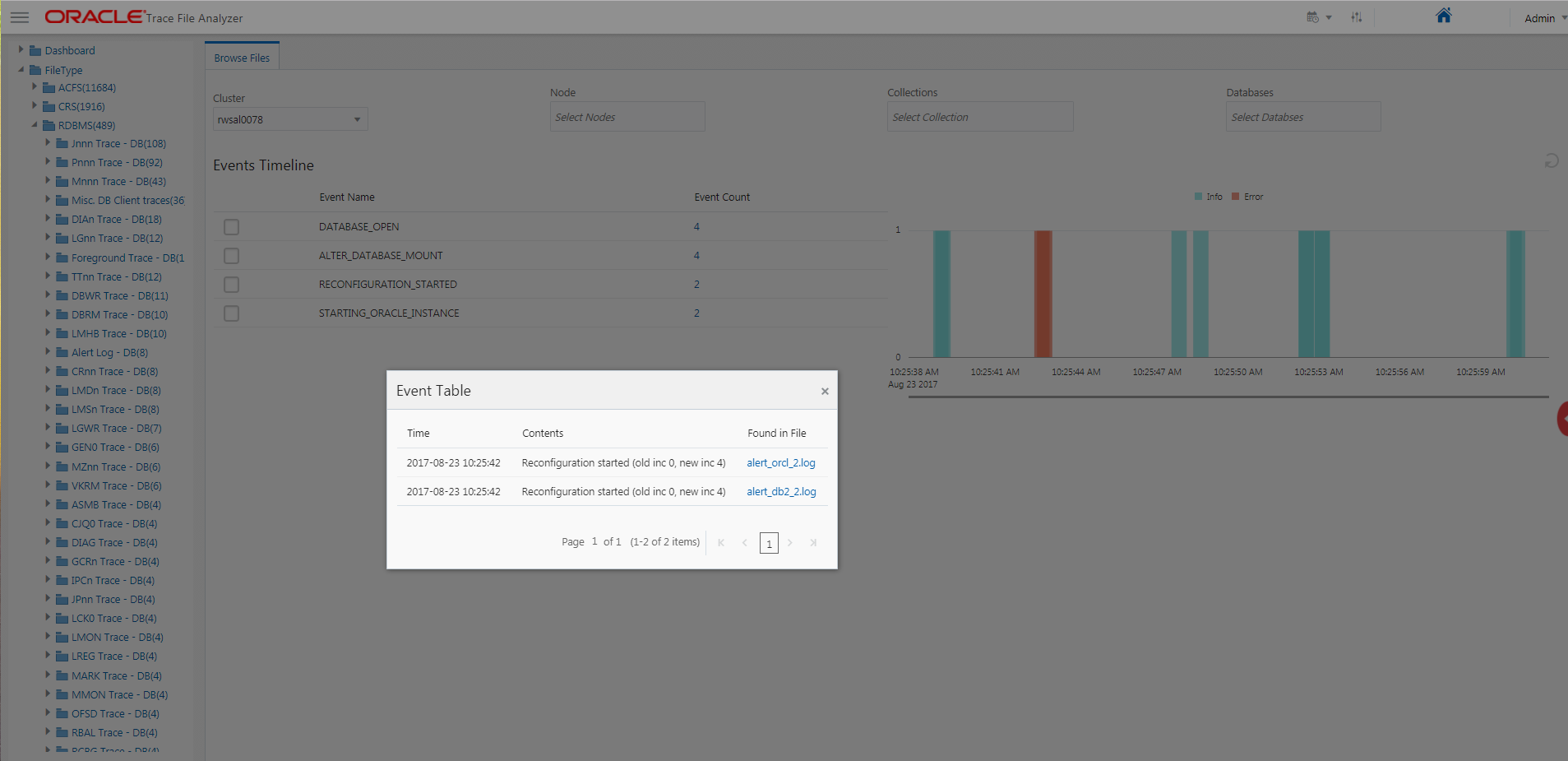Go to next page in Event Table
The height and width of the screenshot is (761, 1568).
(790, 543)
